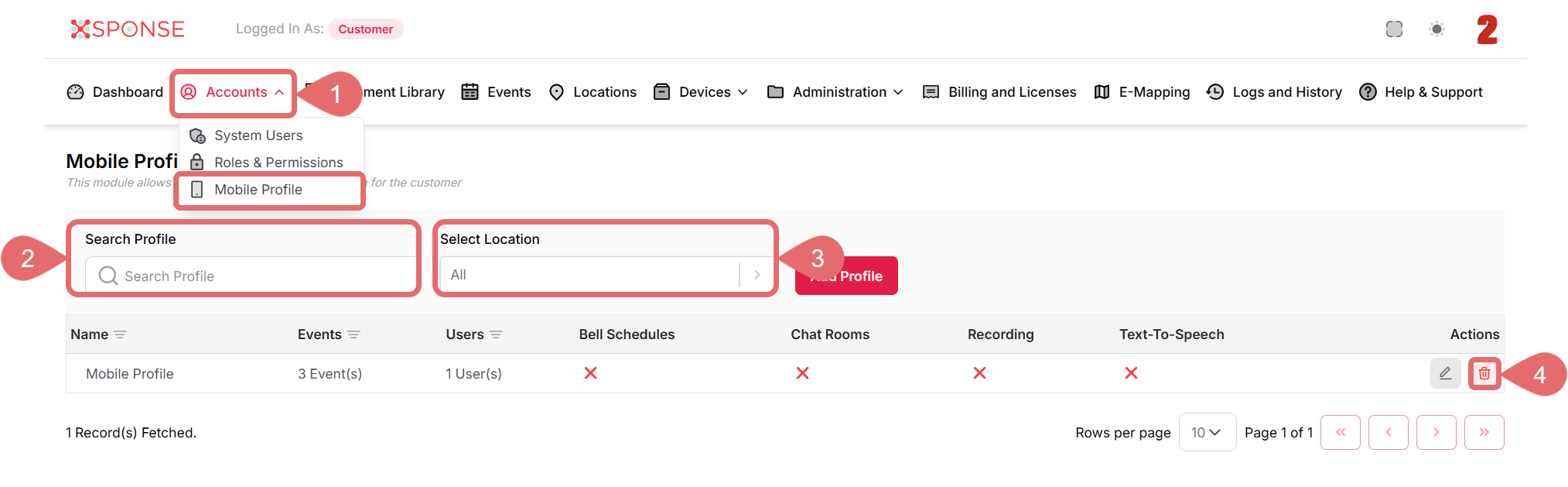Sort by Name column filter icon
Image resolution: width=1568 pixels, height=487 pixels.
point(120,334)
